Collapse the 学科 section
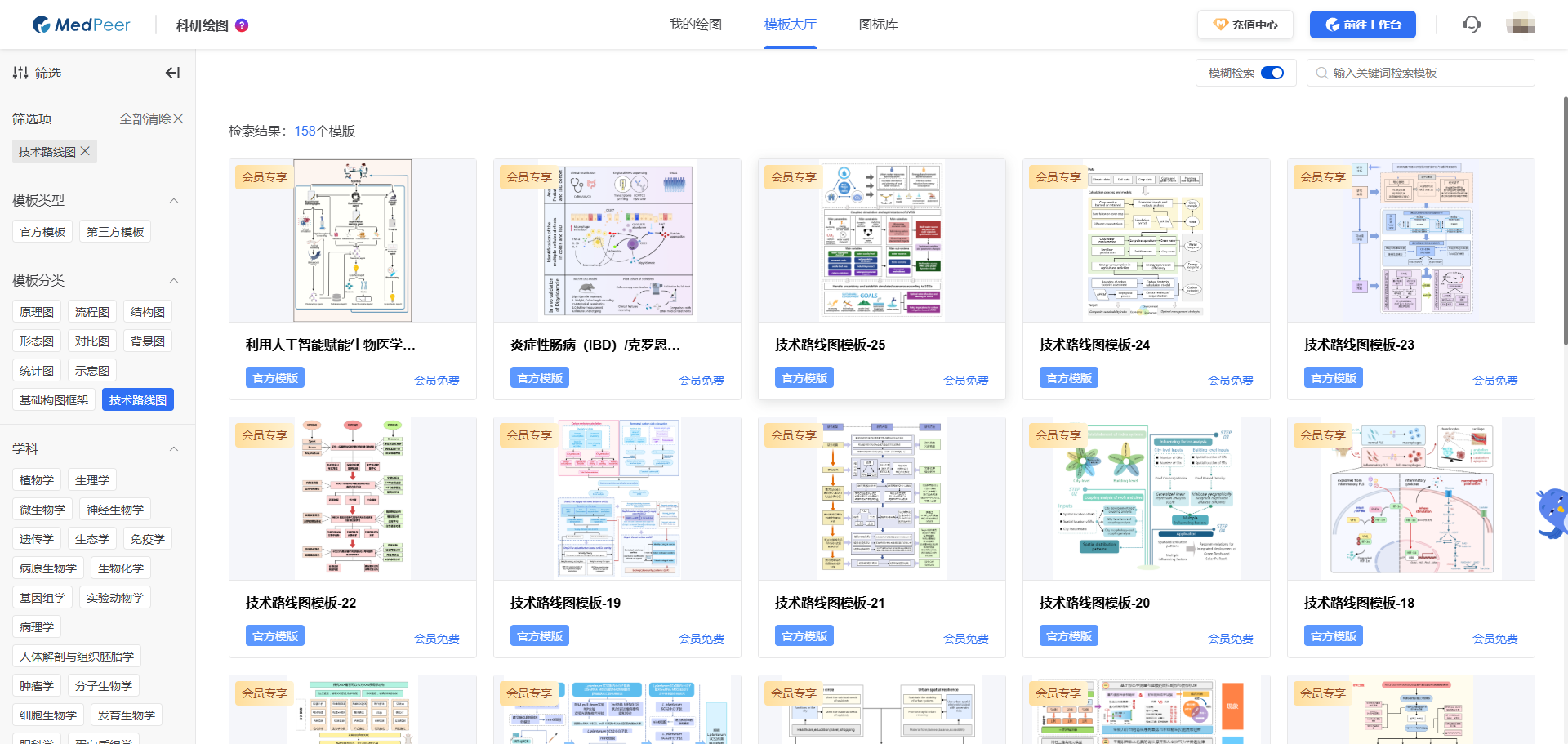This screenshot has height=744, width=1568. (173, 449)
